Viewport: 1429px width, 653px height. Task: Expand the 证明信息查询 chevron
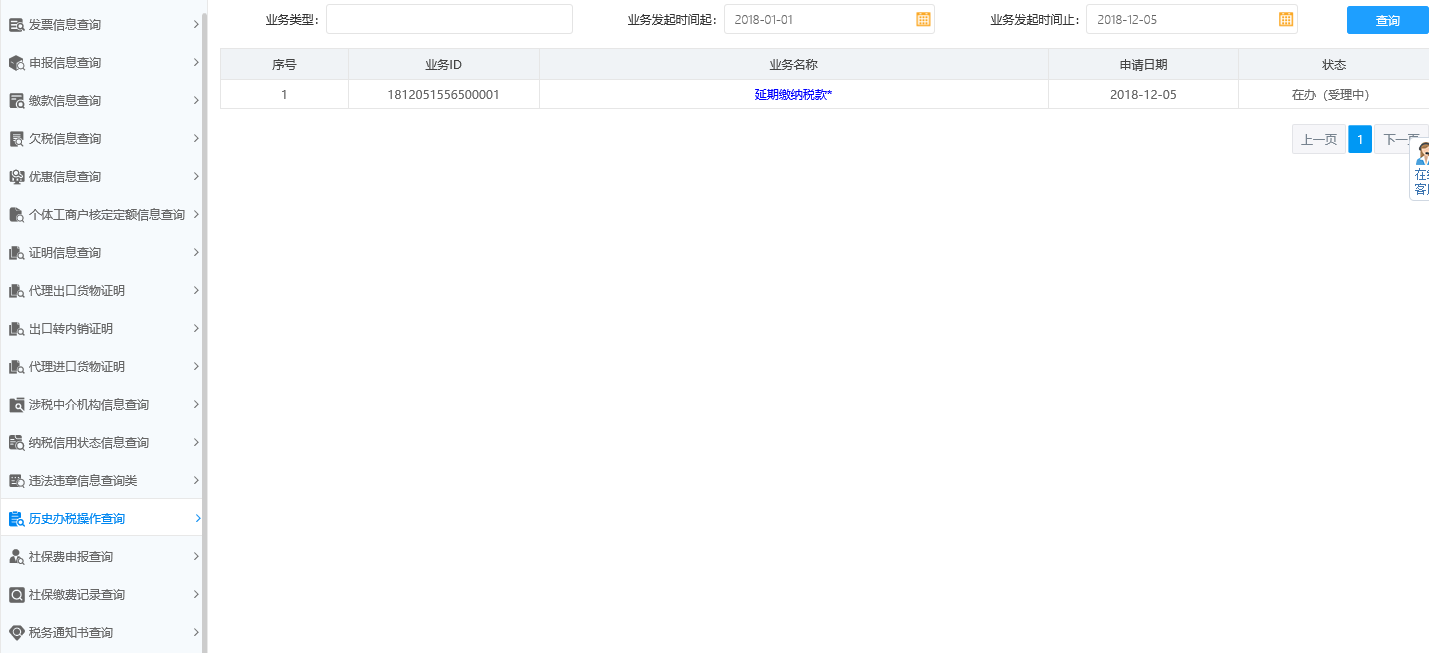pos(196,252)
